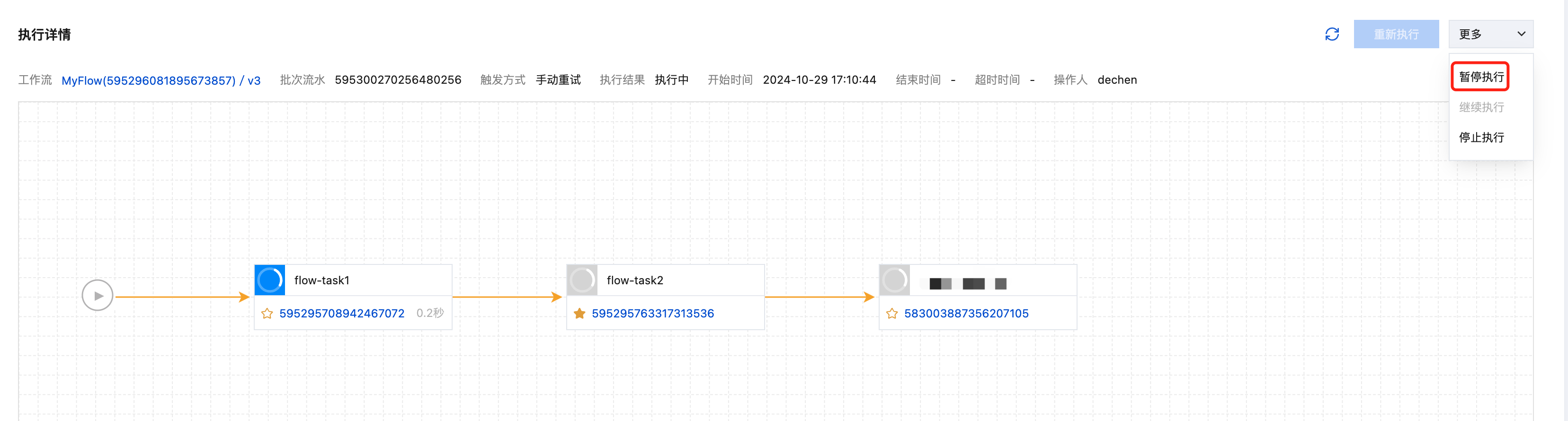Toggle the star on task 583003887356207105
Image resolution: width=1568 pixels, height=421 pixels.
tap(892, 313)
